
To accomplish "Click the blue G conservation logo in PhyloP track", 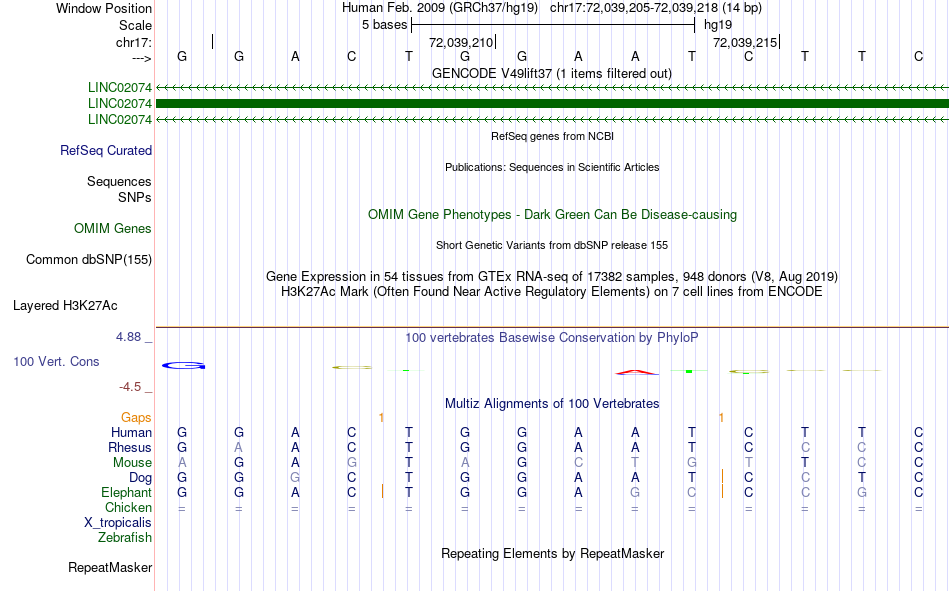I will [x=184, y=366].
